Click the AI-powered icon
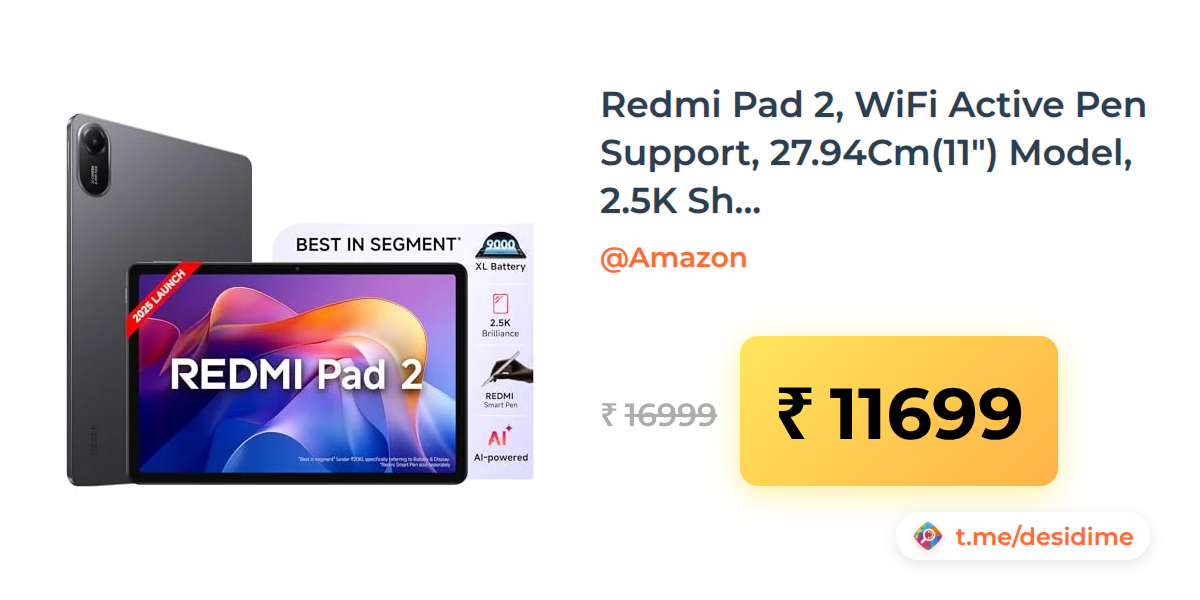Viewport: 1200px width, 600px height. click(x=501, y=444)
